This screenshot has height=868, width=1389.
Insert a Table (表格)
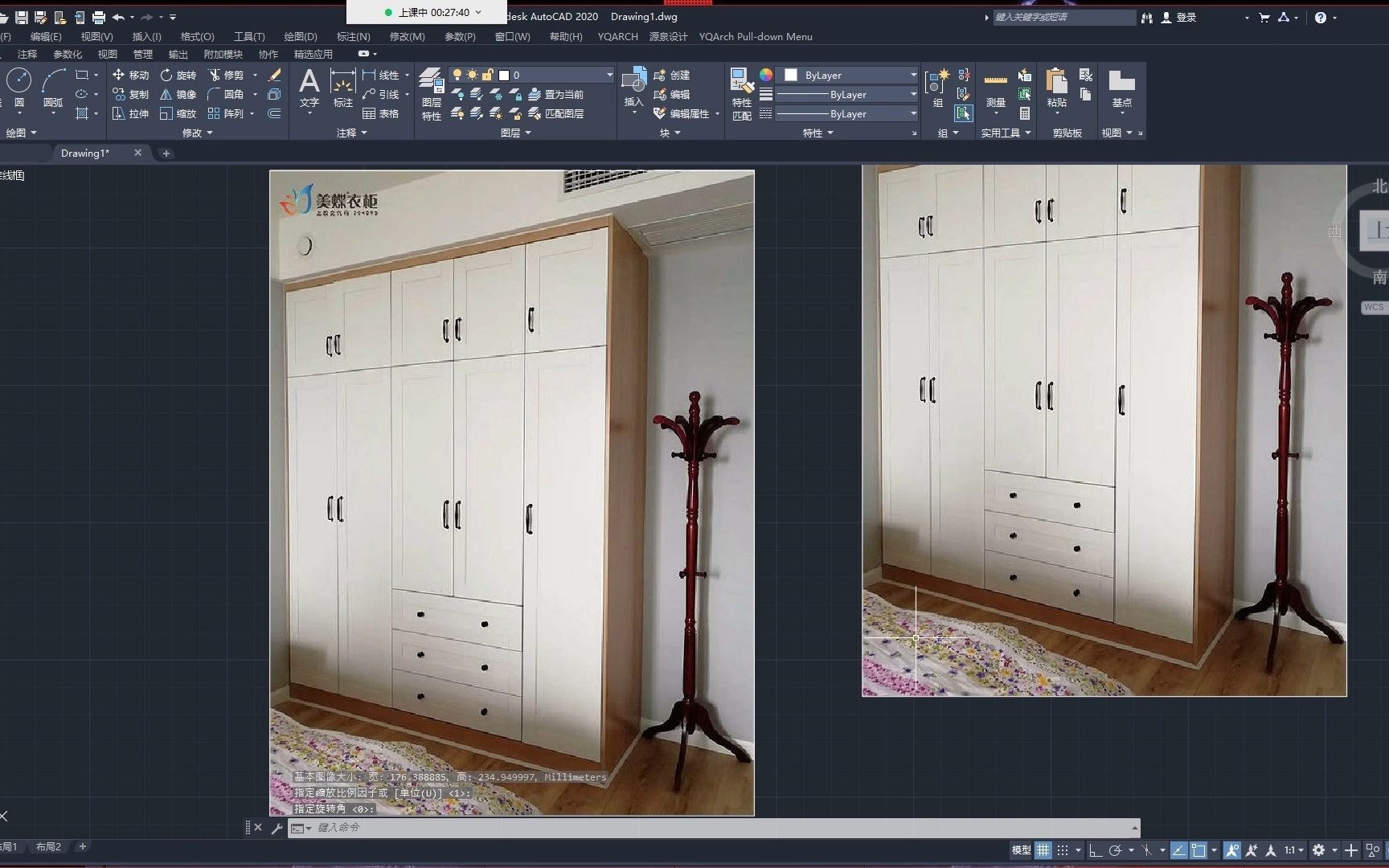(381, 113)
